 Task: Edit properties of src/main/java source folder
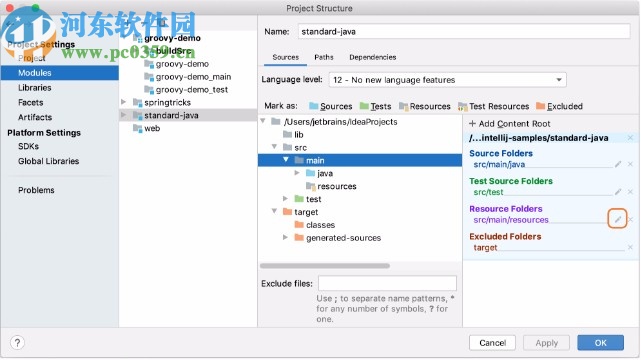pyautogui.click(x=618, y=164)
